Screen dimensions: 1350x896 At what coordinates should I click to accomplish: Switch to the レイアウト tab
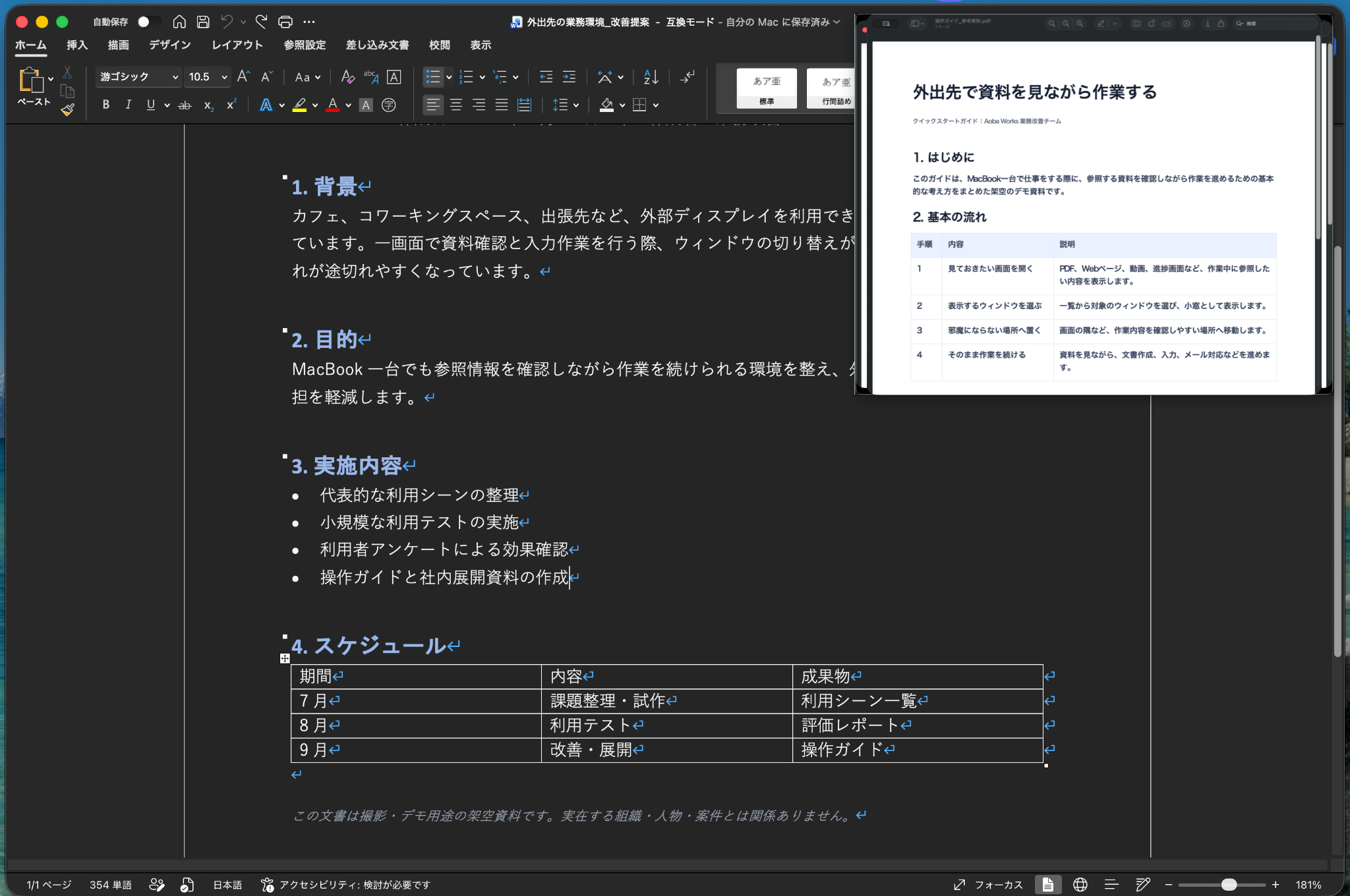click(x=237, y=45)
